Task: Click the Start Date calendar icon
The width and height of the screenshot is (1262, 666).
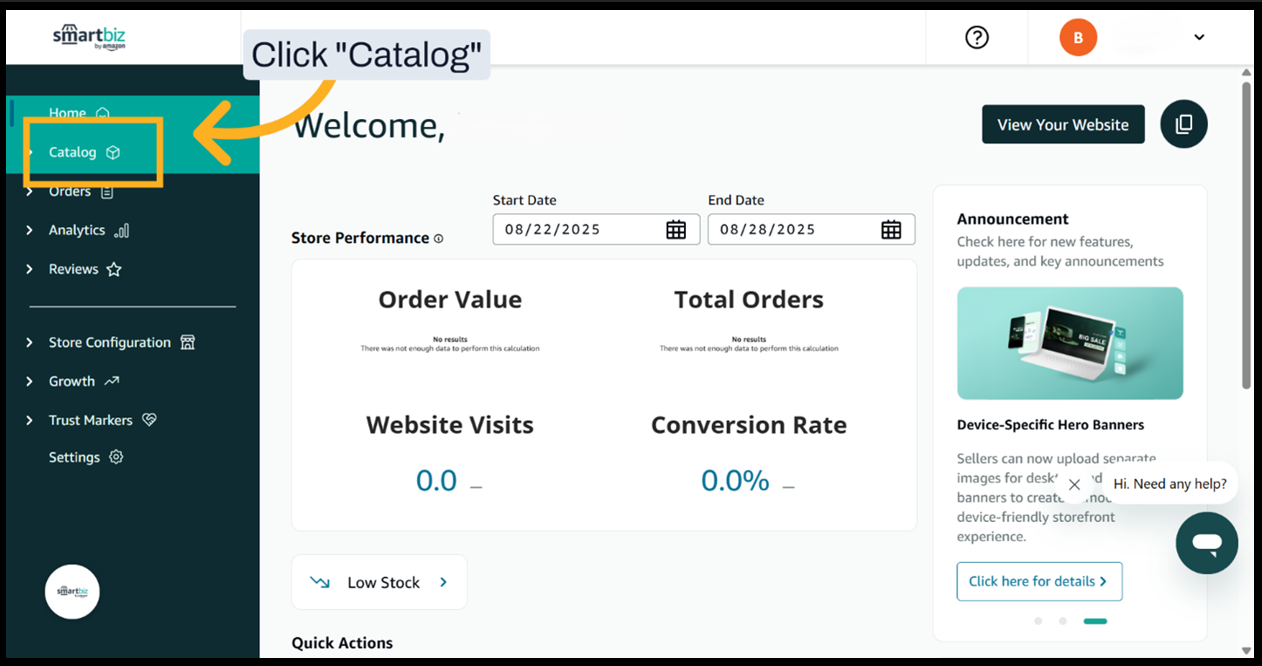Action: coord(676,229)
